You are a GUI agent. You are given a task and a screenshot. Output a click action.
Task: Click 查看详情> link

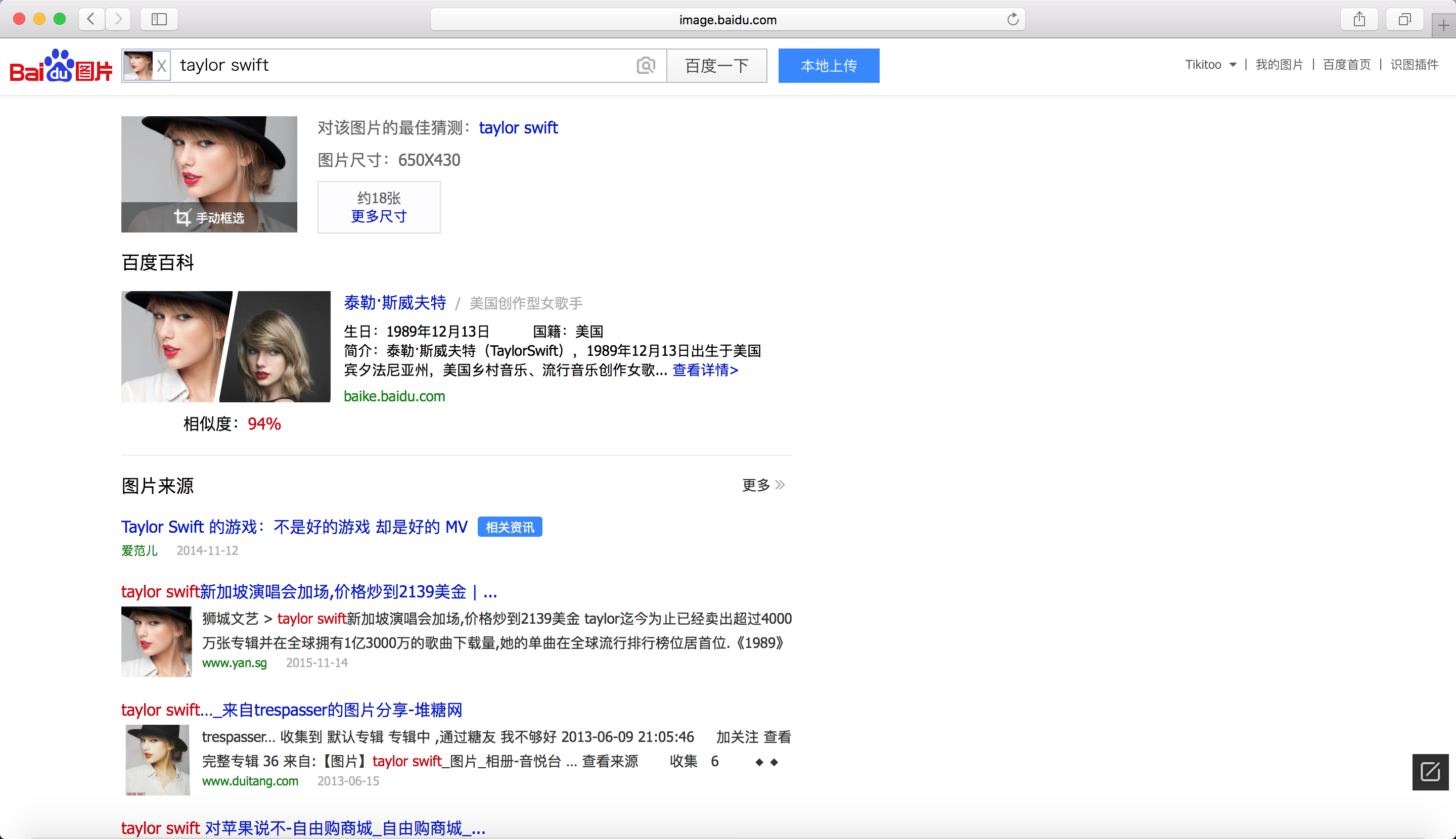coord(706,370)
